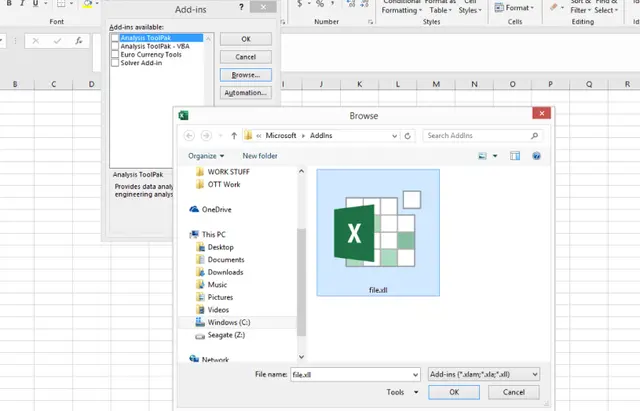Toggle the preview pane icon
The image size is (640, 411).
point(515,156)
